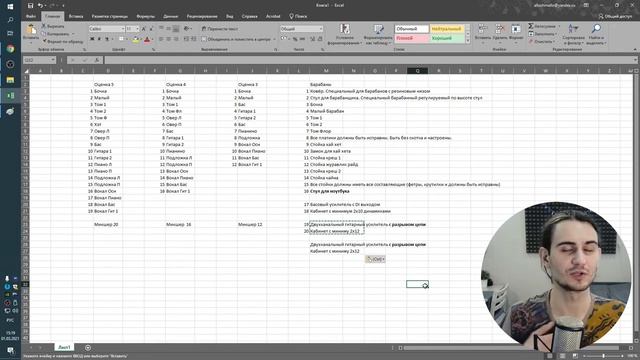Viewport: 640px width, 360px height.
Task: Open the Merge and Center dropdown arrow
Action: coord(274,39)
